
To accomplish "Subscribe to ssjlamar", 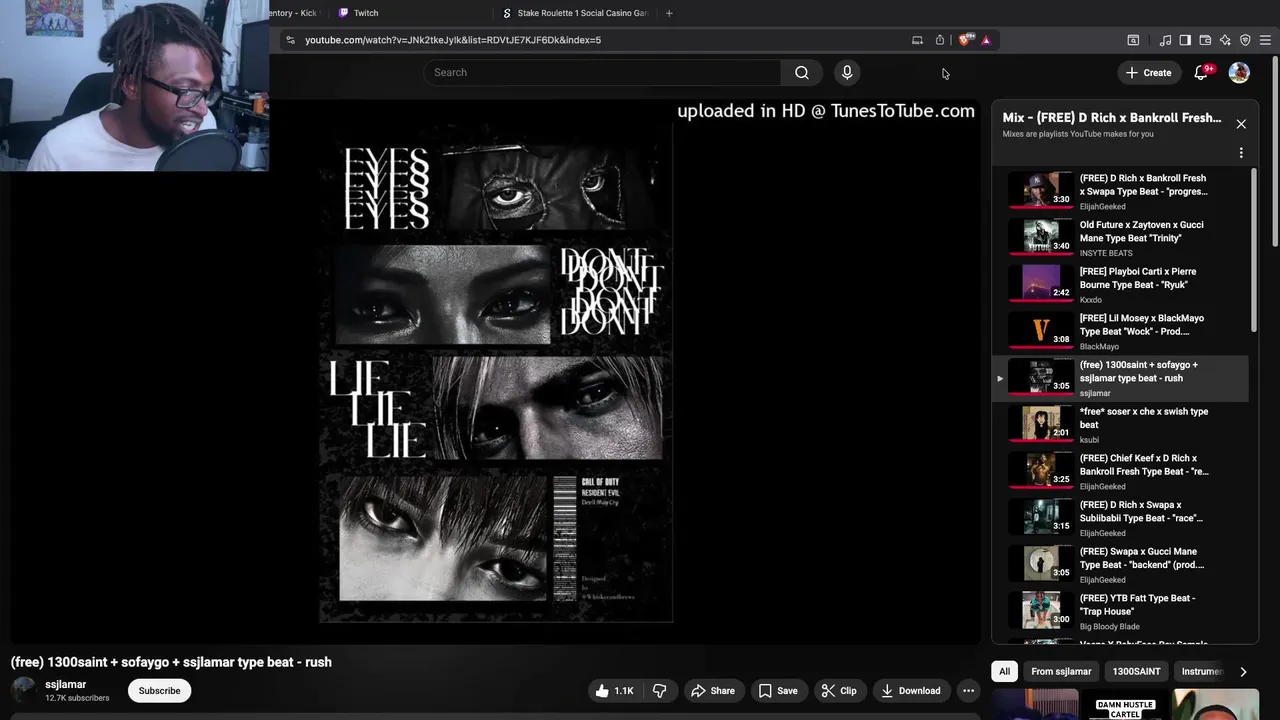I will (159, 690).
